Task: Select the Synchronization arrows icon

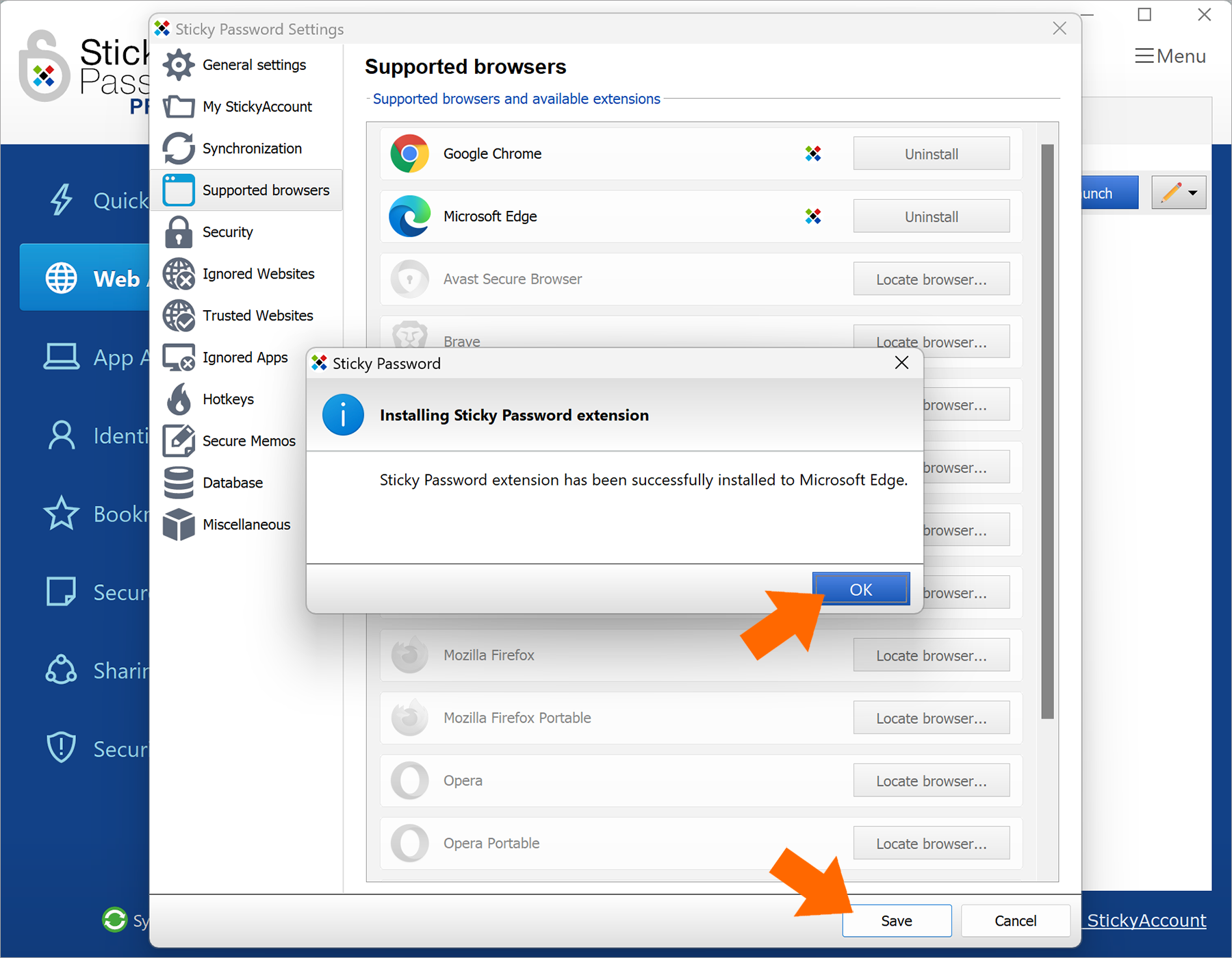Action: point(179,149)
